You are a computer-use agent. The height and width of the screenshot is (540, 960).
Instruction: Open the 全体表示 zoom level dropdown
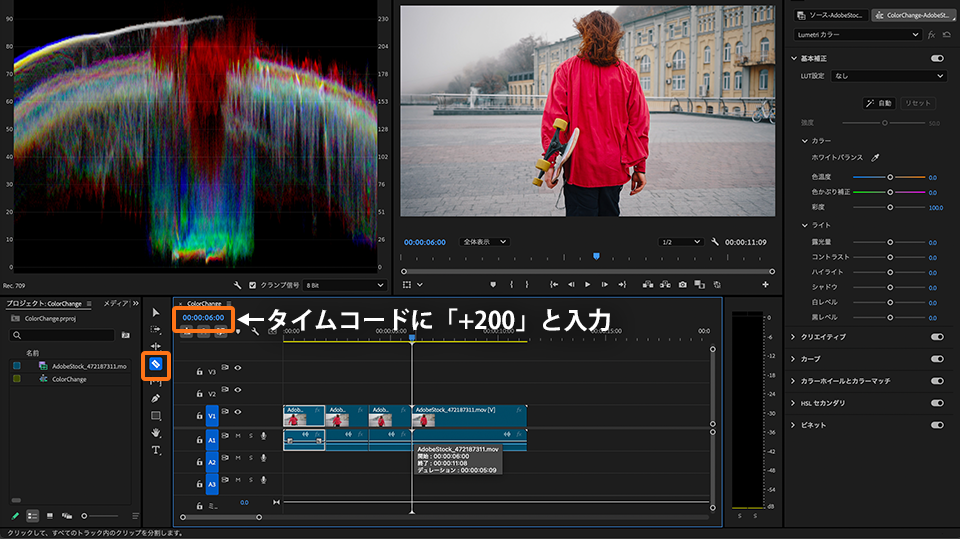pos(484,242)
